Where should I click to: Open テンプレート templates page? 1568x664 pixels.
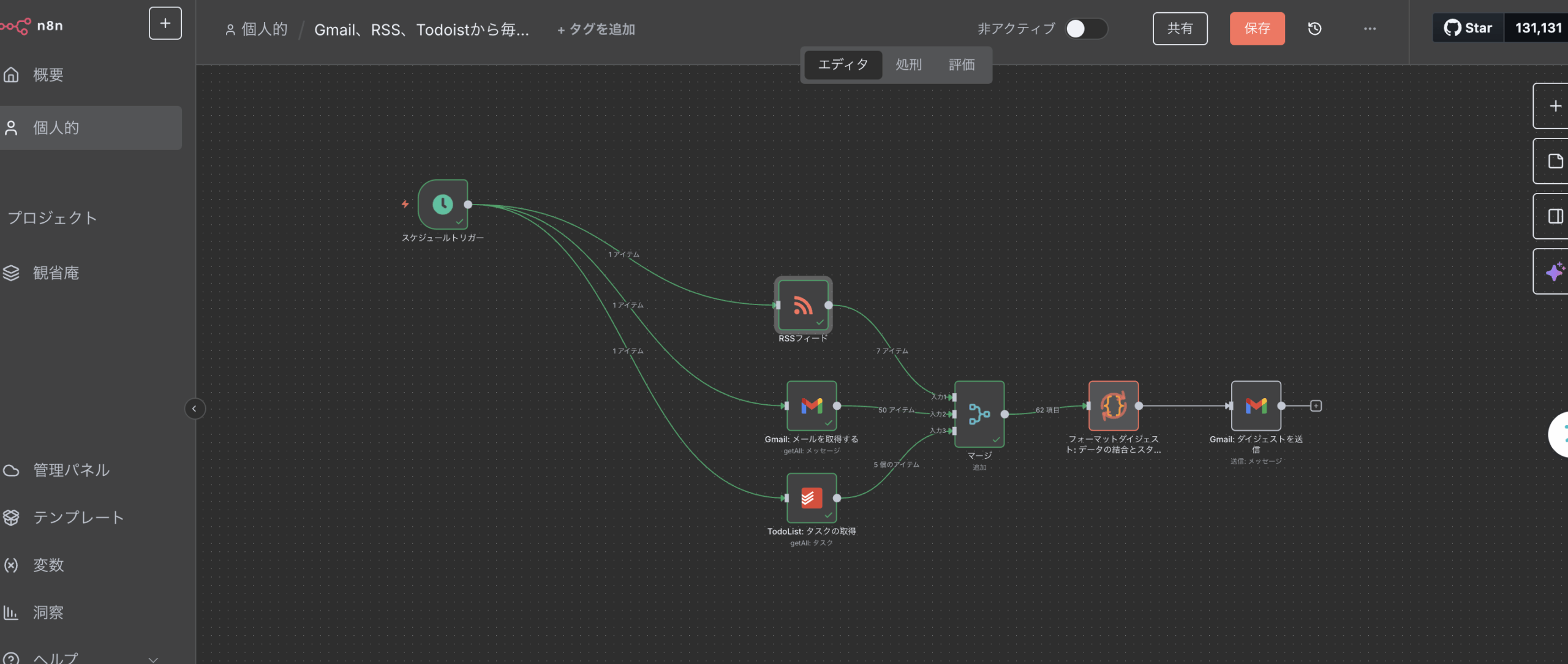91,517
